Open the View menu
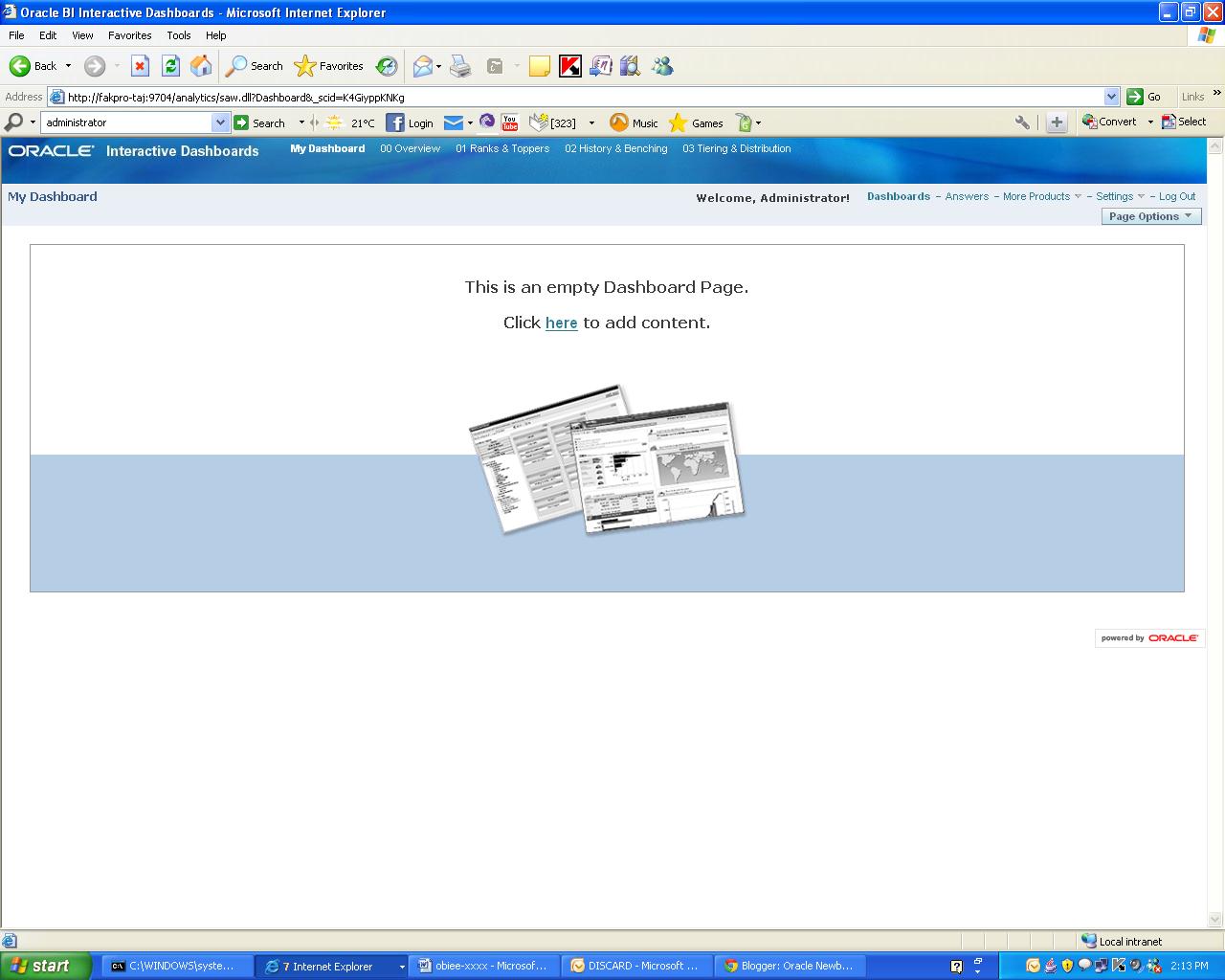This screenshot has height=980, width=1225. click(83, 35)
